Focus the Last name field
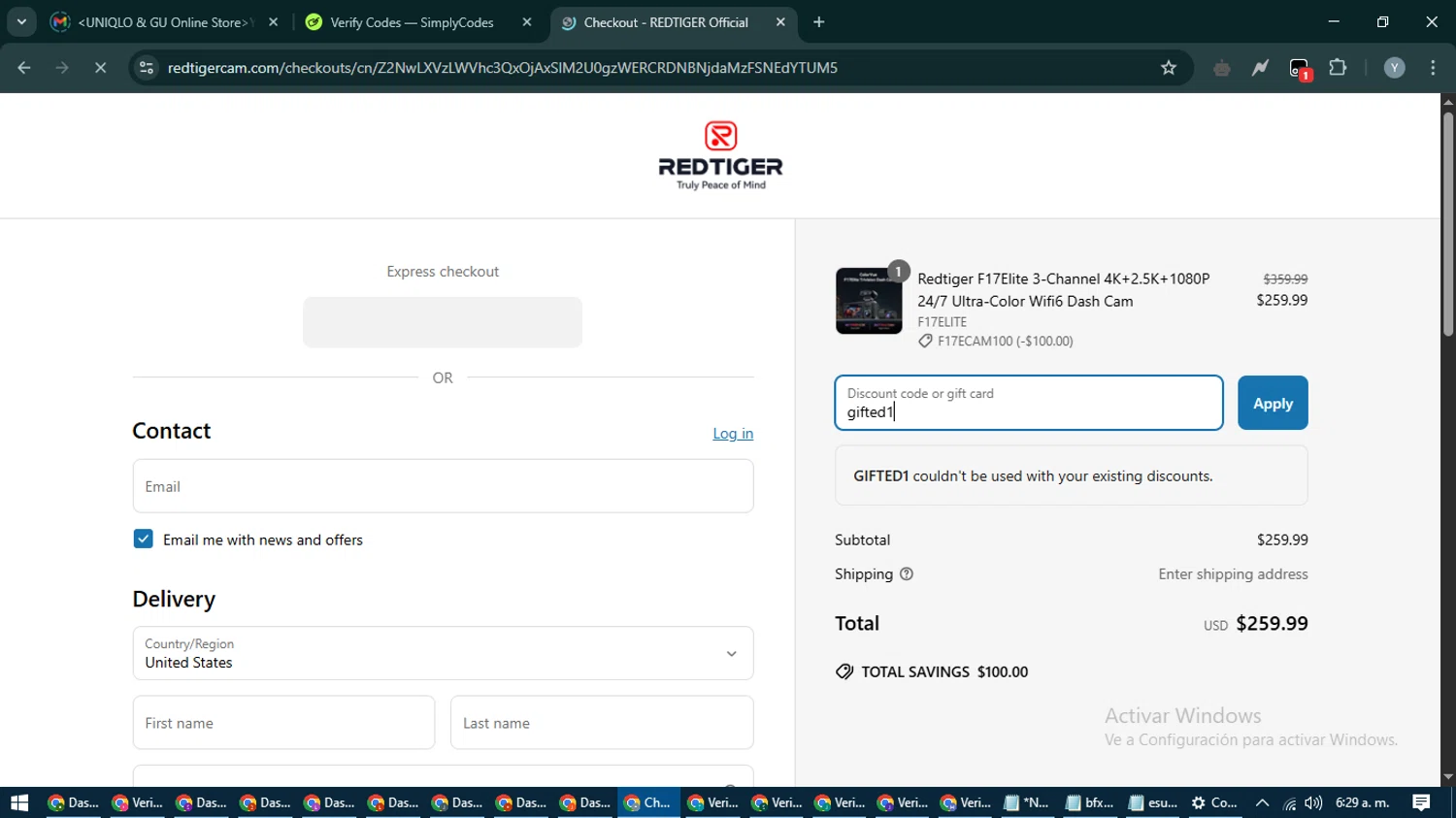Screen dimensions: 1456x818 602,723
